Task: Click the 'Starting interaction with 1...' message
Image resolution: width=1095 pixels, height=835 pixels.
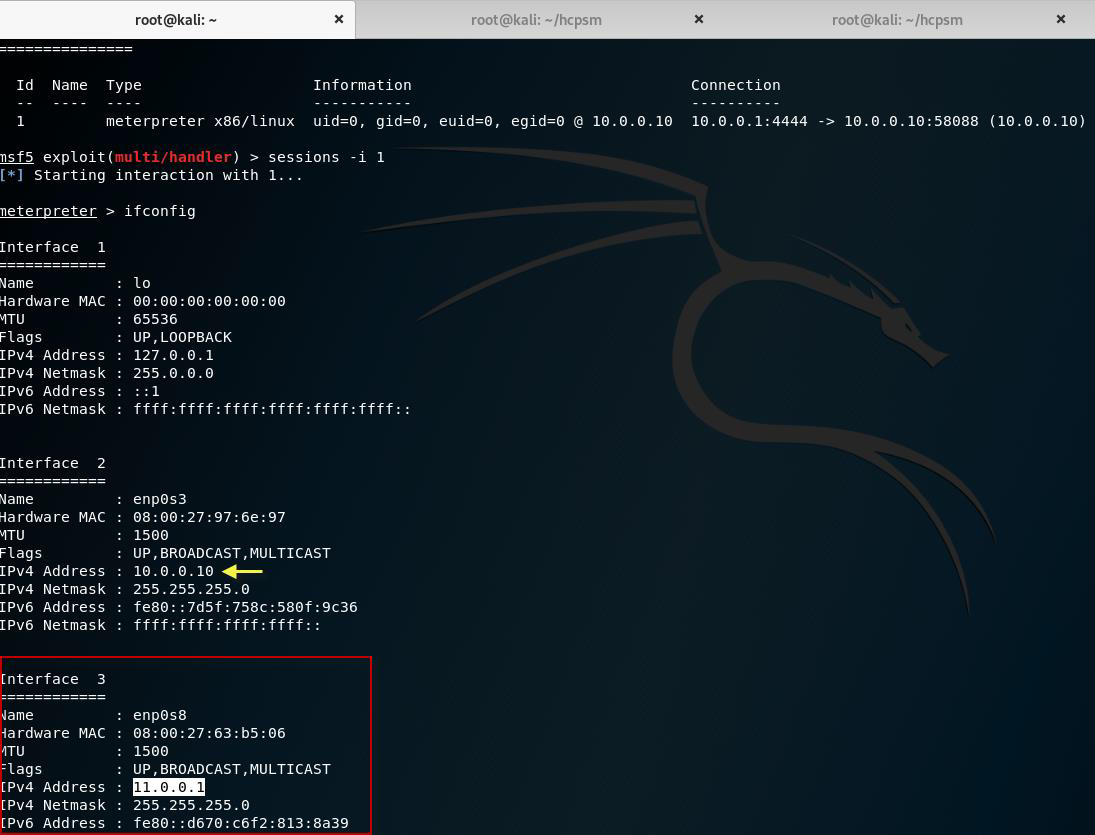Action: coord(168,175)
